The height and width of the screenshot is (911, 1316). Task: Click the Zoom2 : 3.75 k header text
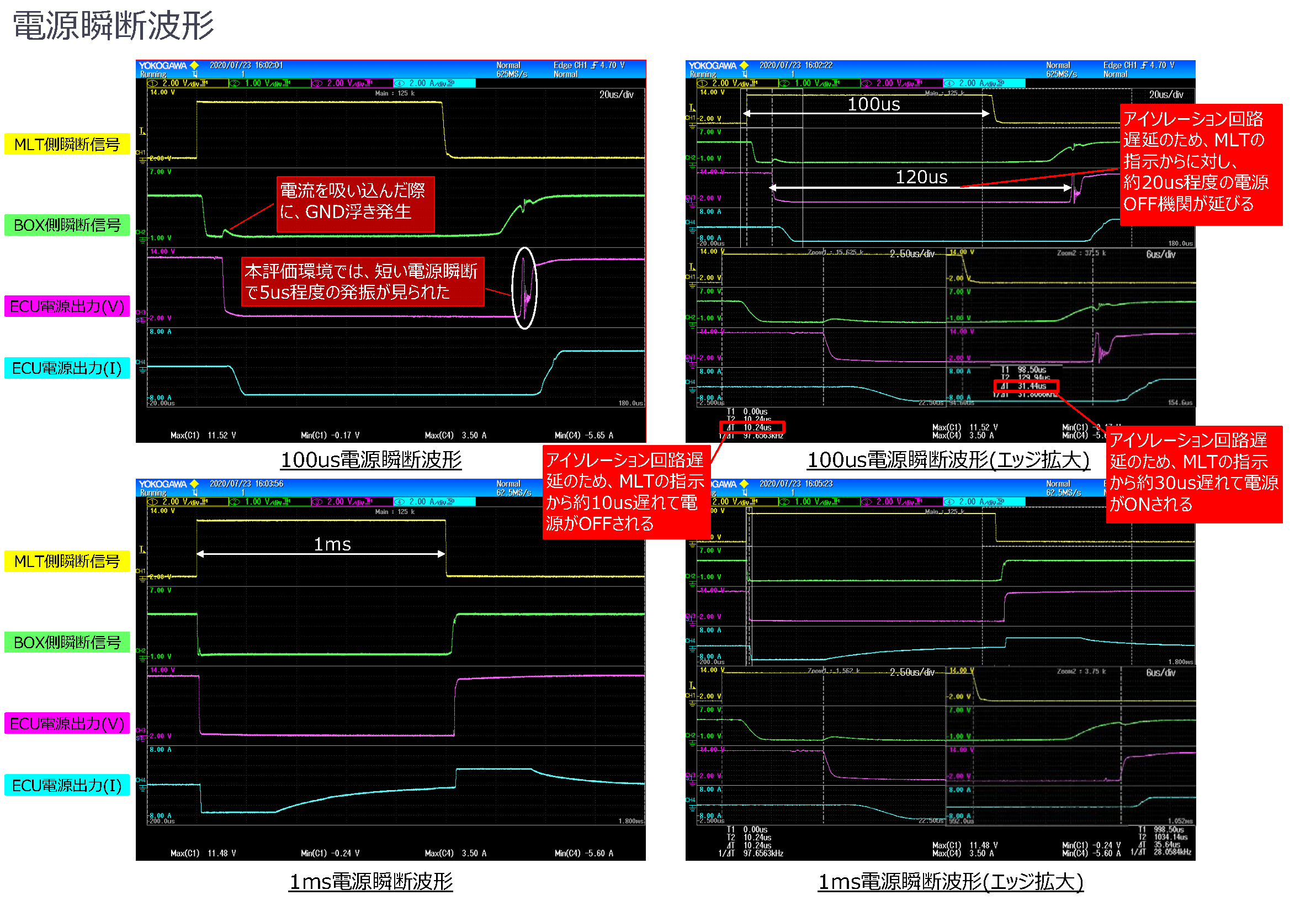coord(1081,671)
